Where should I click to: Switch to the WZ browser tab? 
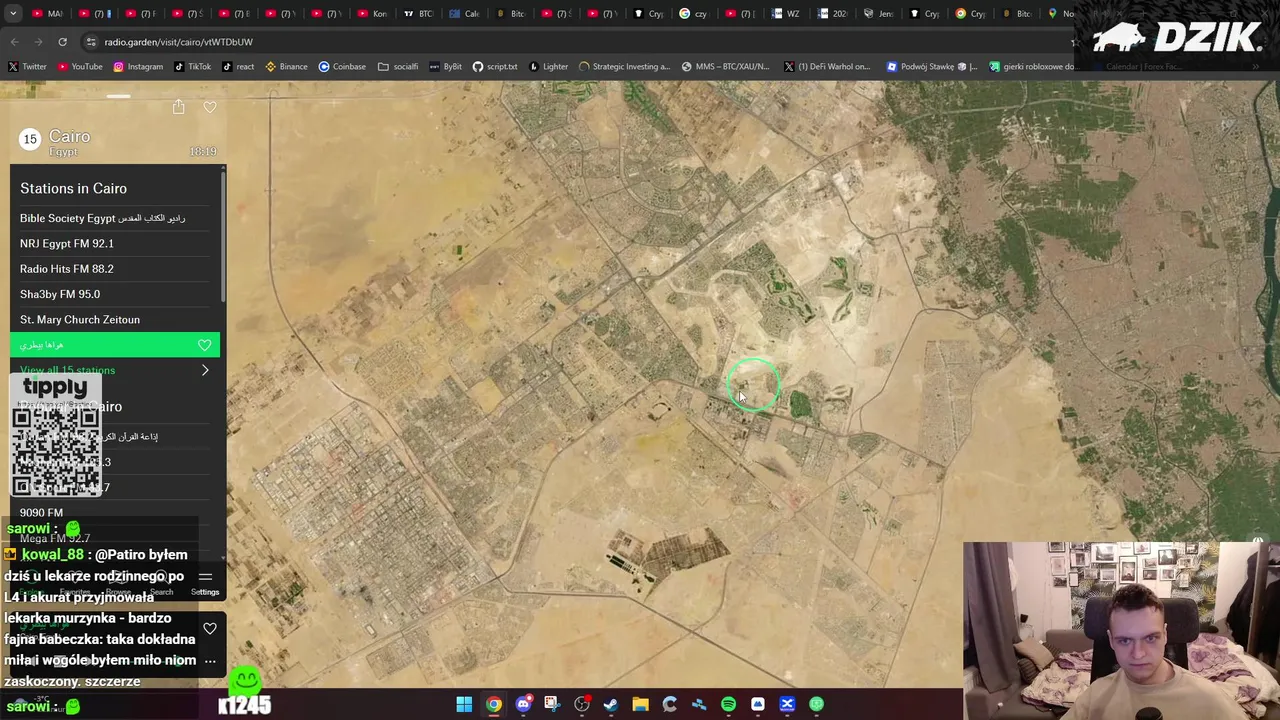coord(785,14)
